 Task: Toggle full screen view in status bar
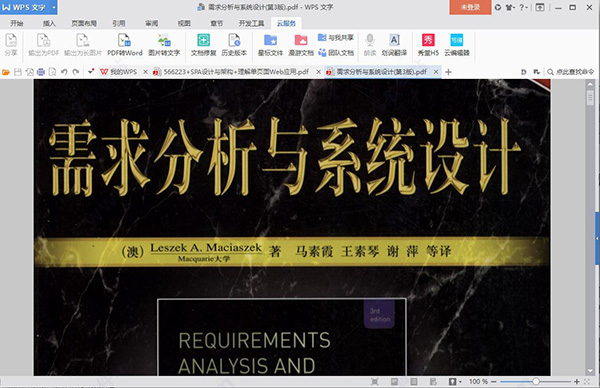tap(375, 381)
